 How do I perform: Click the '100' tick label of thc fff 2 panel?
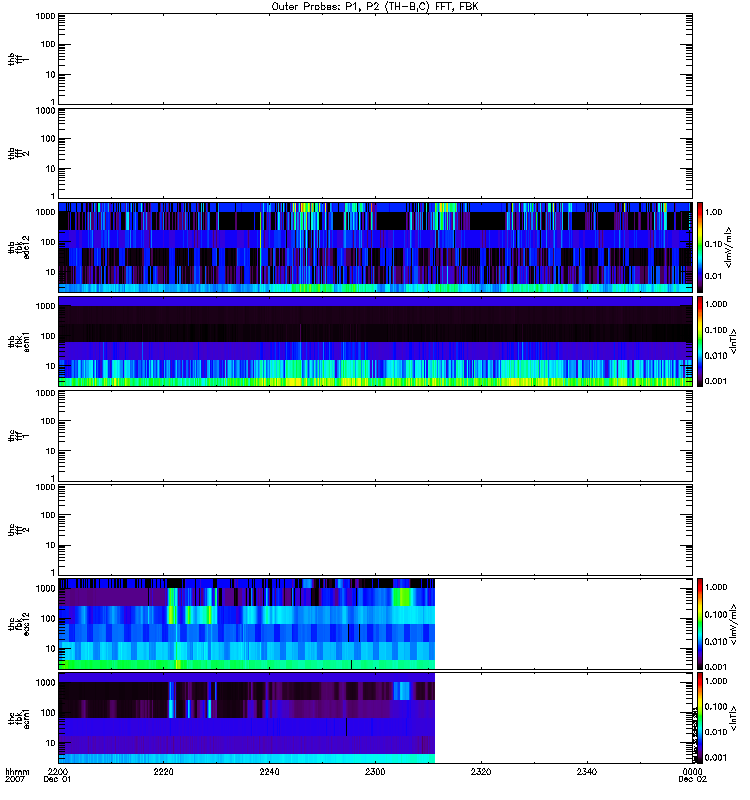click(48, 515)
